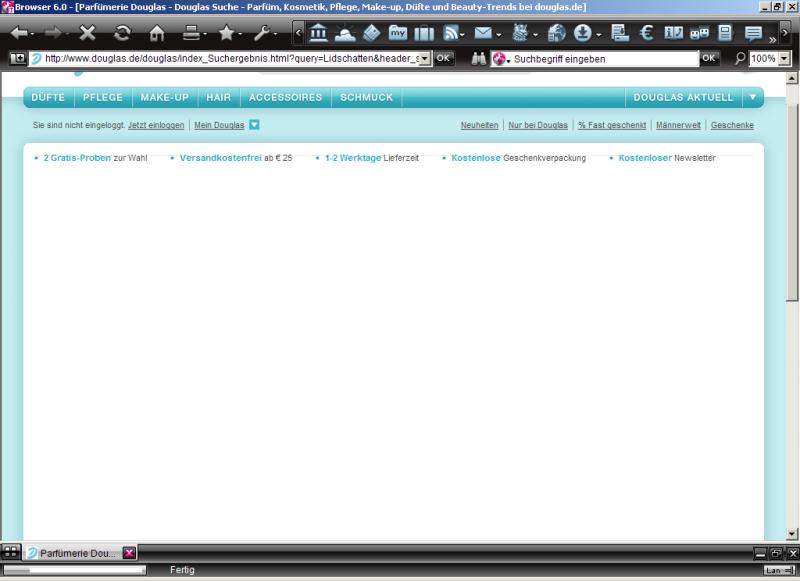This screenshot has height=581, width=800.
Task: Go back with the Back arrow
Action: pos(19,34)
